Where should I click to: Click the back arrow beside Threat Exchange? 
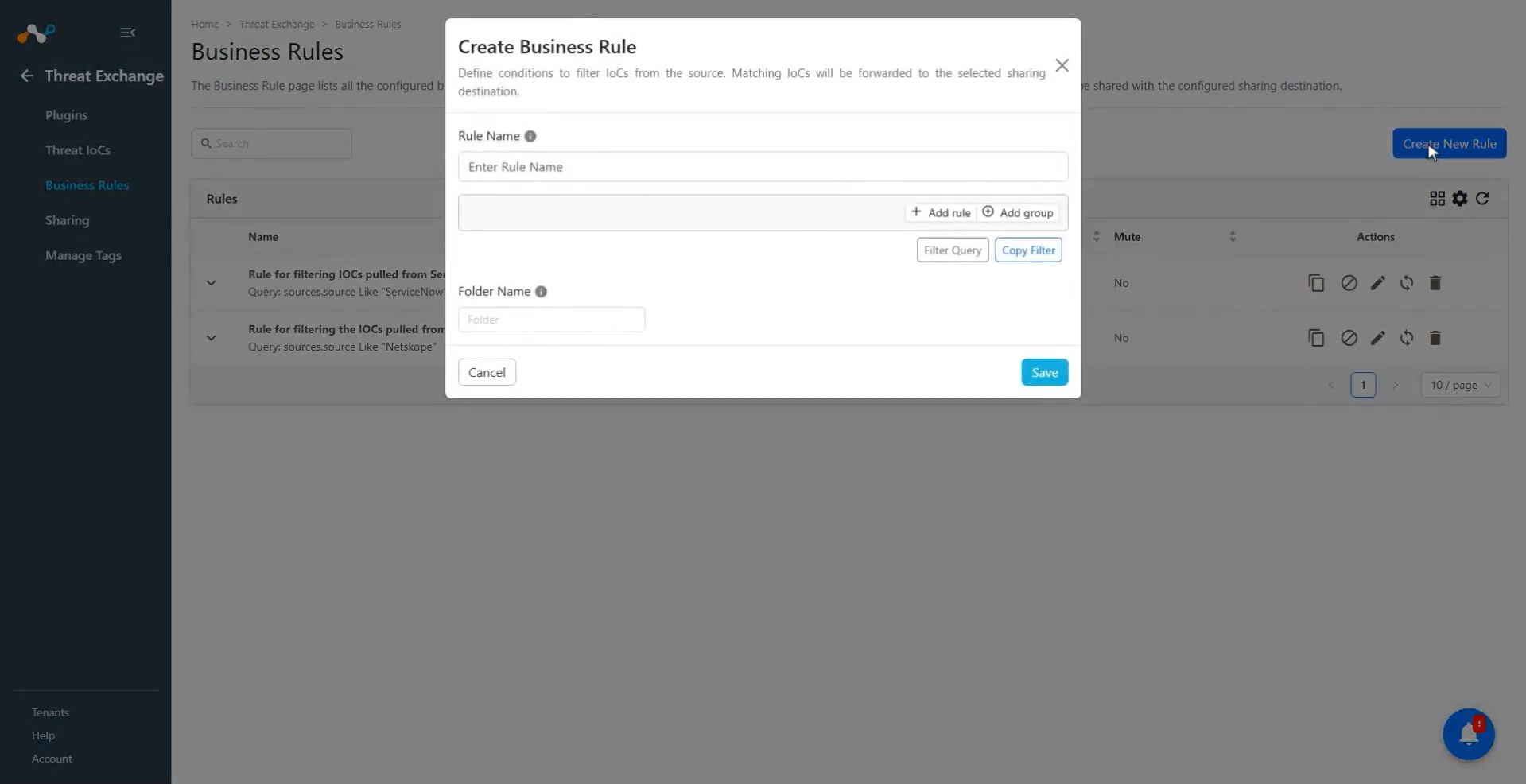27,76
